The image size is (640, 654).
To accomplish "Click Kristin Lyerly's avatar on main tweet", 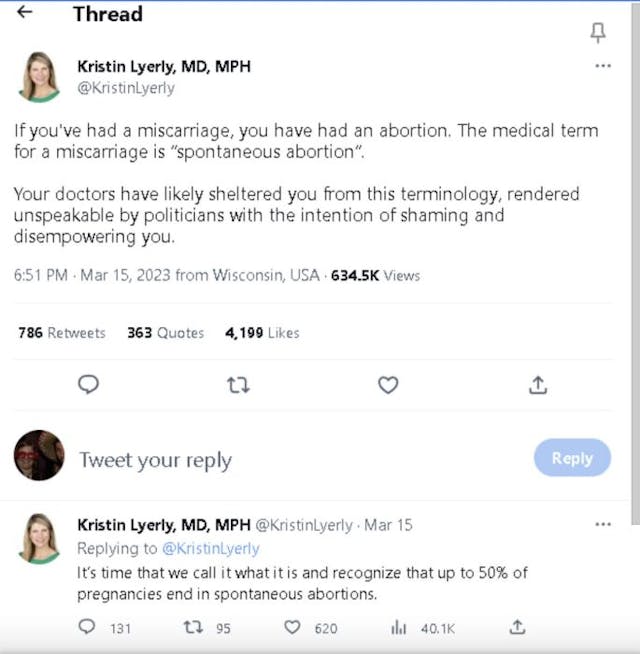I will pos(40,76).
